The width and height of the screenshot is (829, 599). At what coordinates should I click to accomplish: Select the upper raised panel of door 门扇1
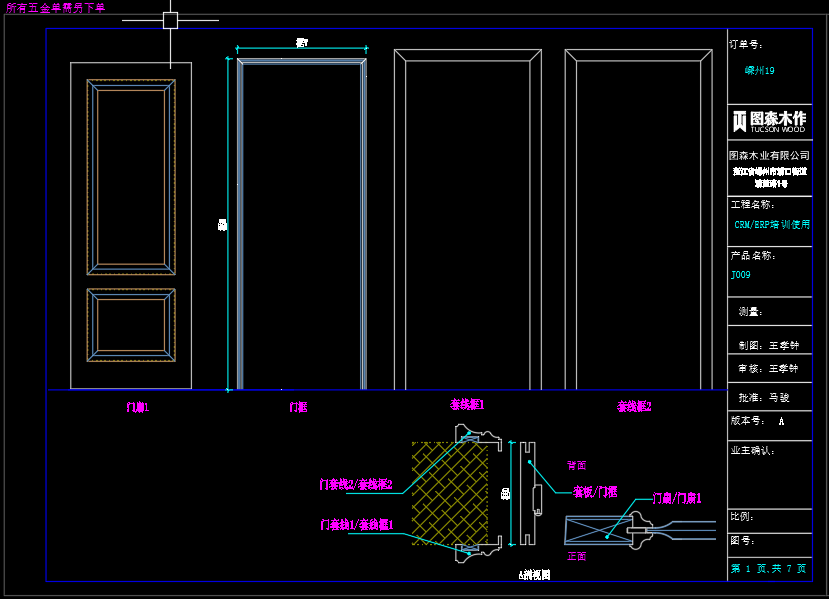tap(131, 177)
